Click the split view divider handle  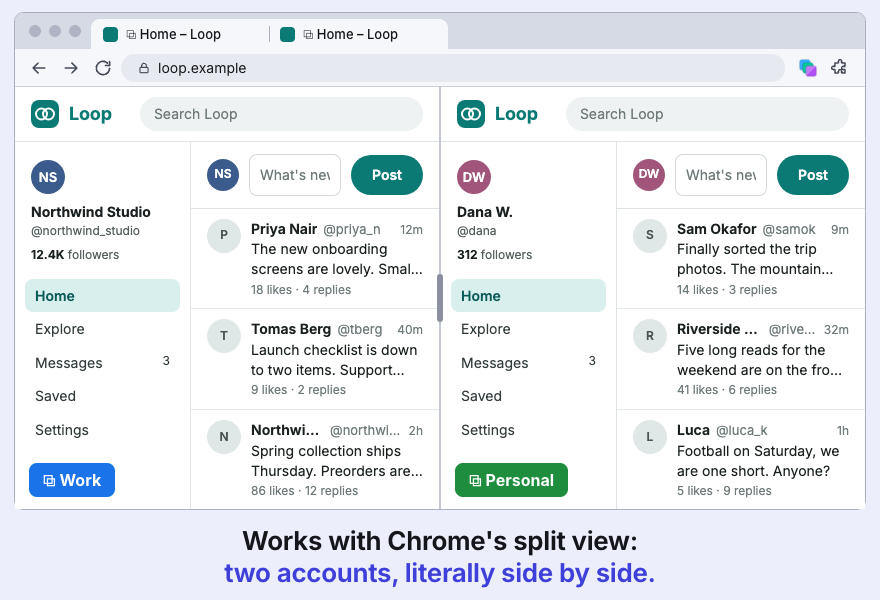[440, 298]
